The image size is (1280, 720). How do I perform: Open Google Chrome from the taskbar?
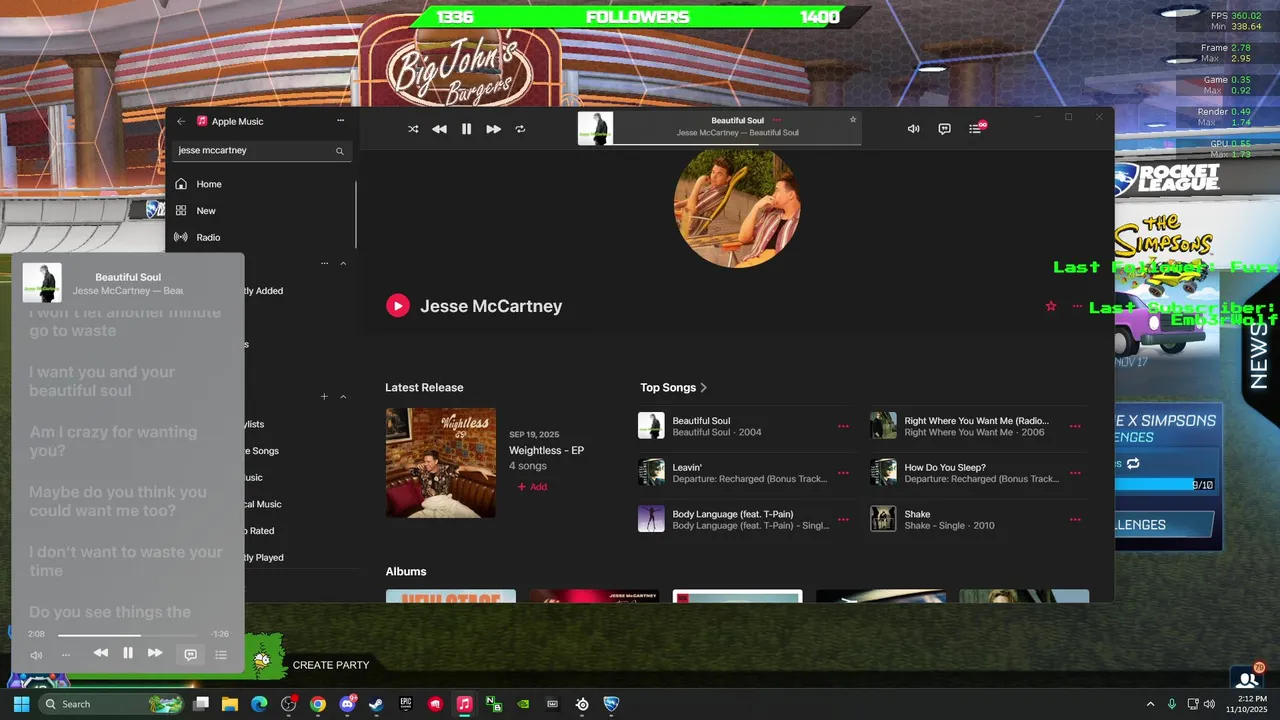click(318, 704)
